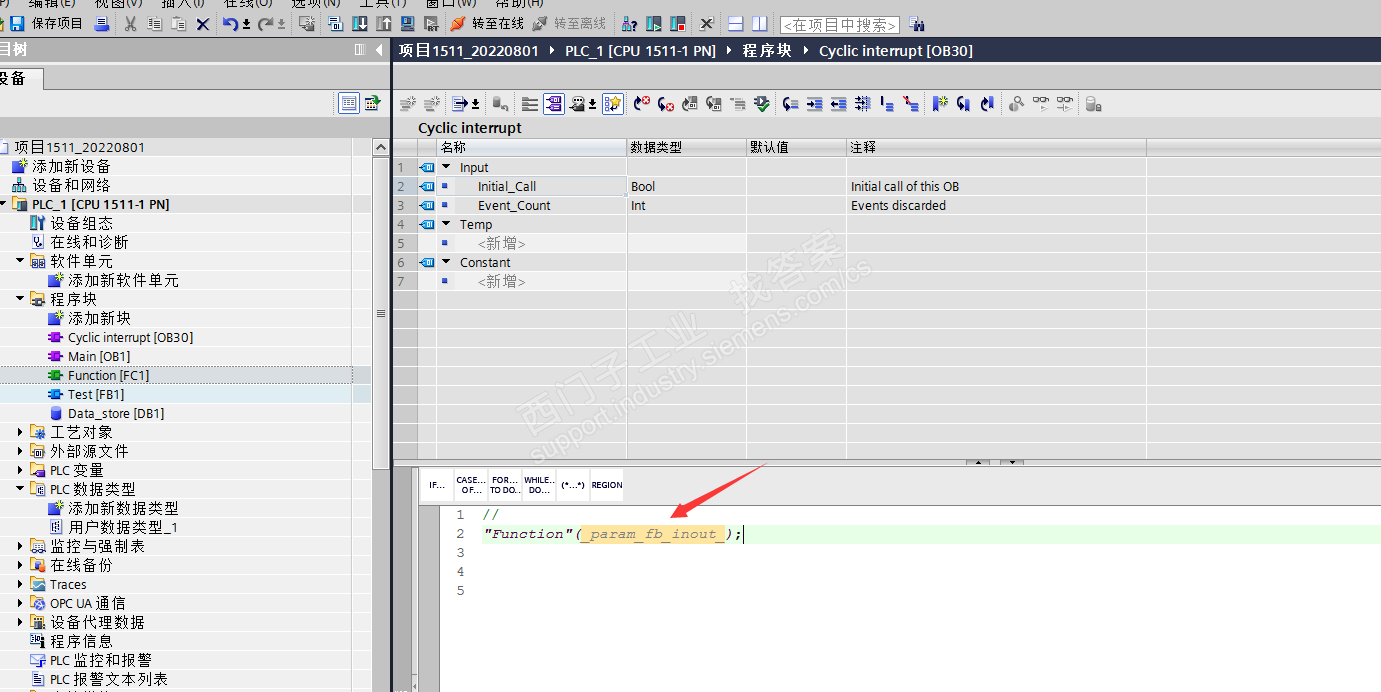Expand the OPC UA 通信 folder
Viewport: 1381px width, 692px height.
tap(20, 603)
